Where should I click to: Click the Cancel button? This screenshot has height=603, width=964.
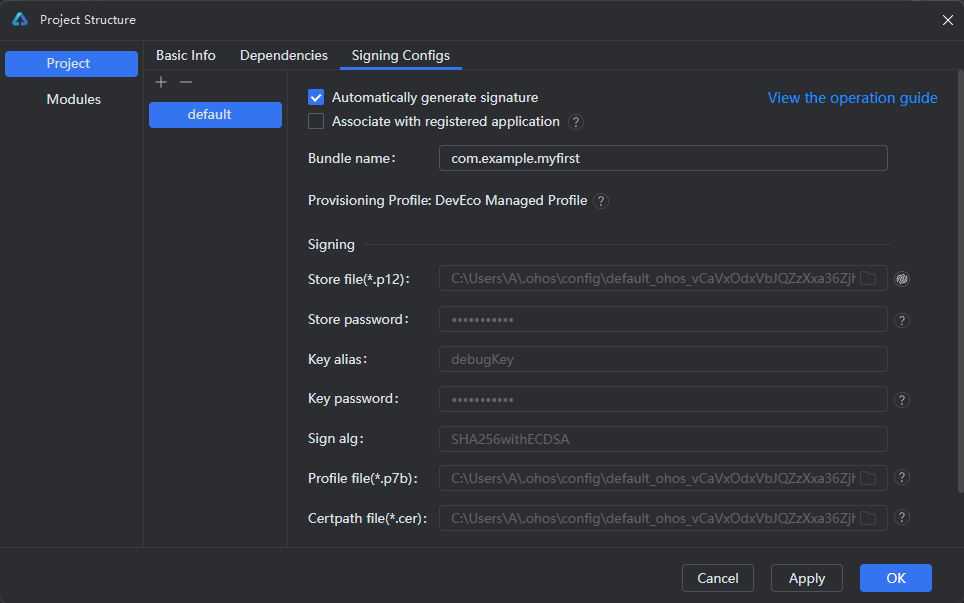click(718, 578)
